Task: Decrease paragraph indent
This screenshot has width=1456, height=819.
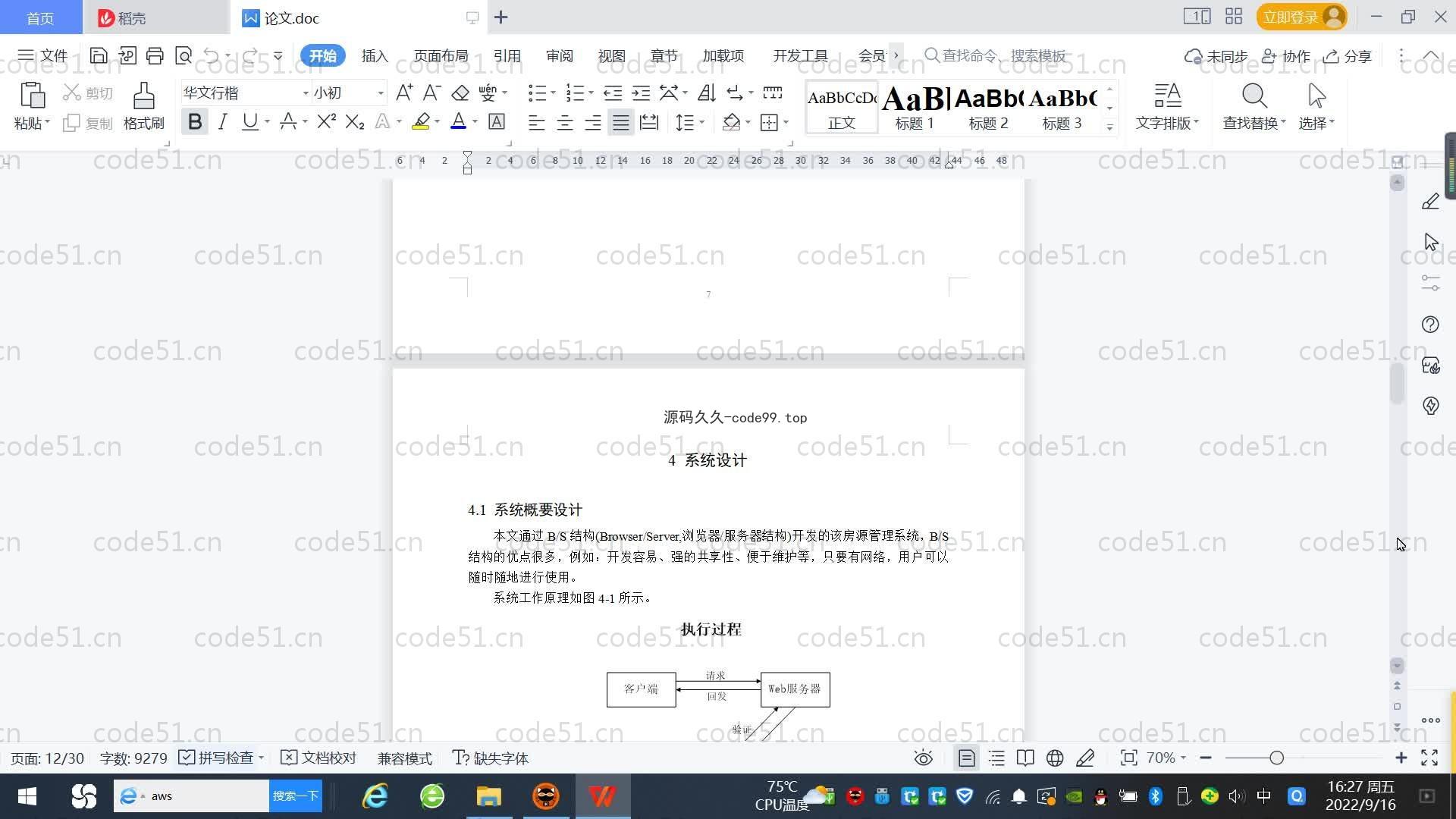Action: [x=613, y=93]
